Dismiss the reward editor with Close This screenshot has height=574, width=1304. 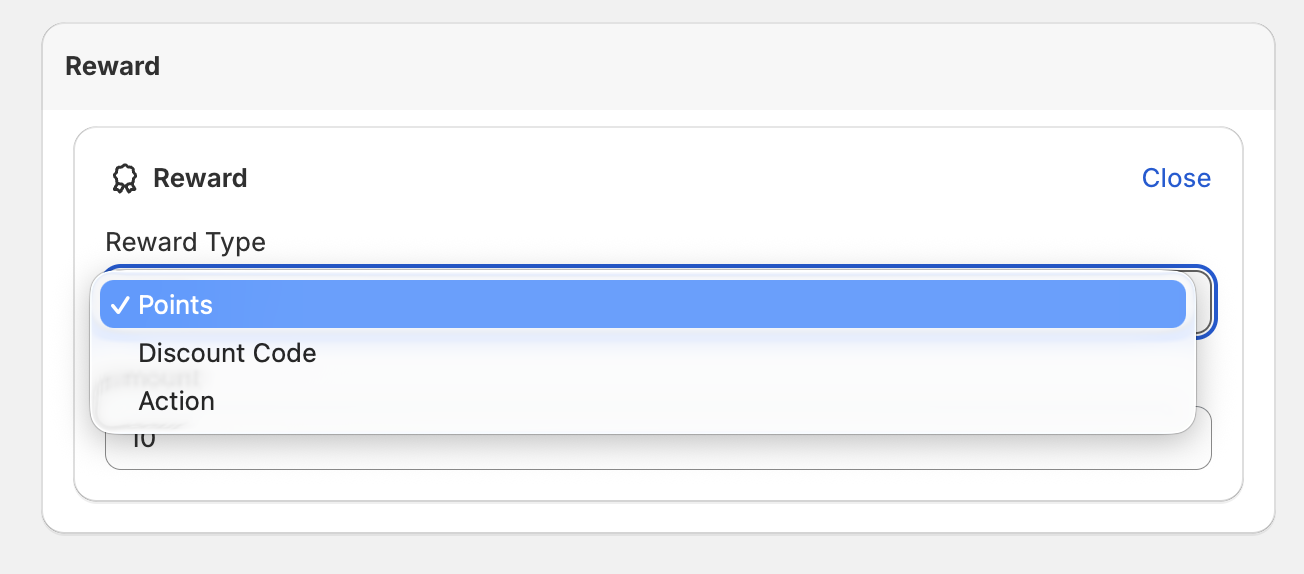click(x=1176, y=178)
